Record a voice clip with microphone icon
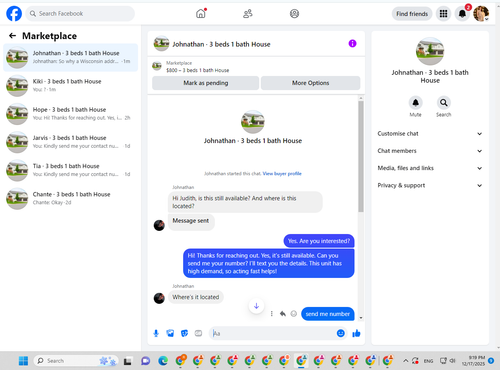This screenshot has height=370, width=500. [156, 333]
